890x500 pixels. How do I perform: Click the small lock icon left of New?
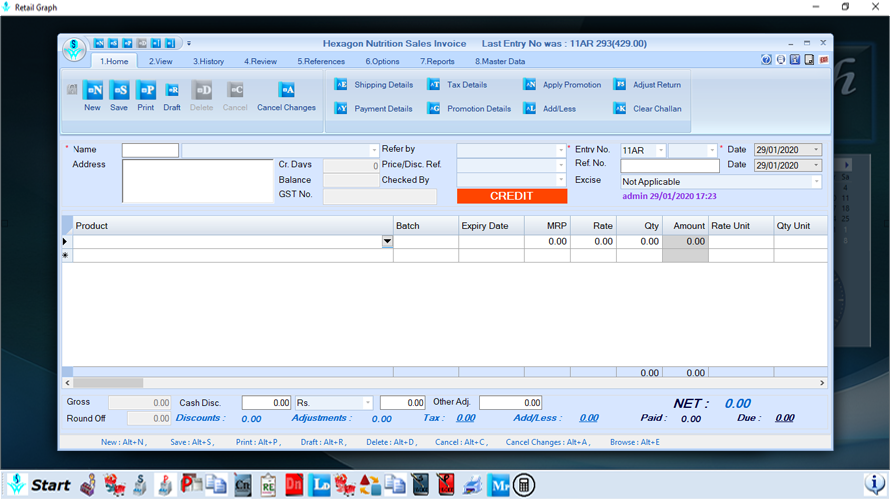(72, 89)
